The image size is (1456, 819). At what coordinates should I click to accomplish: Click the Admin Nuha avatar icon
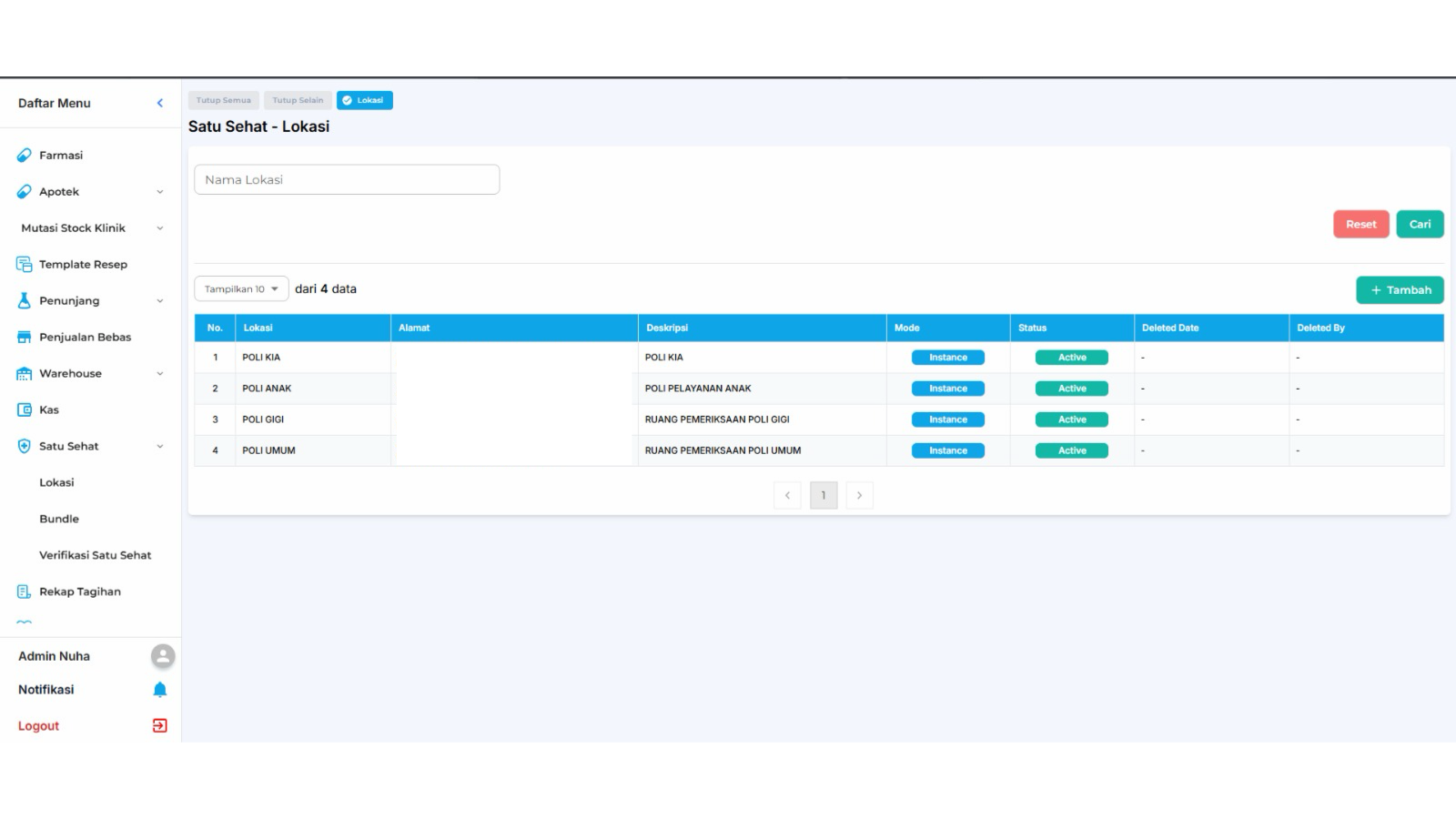[163, 656]
